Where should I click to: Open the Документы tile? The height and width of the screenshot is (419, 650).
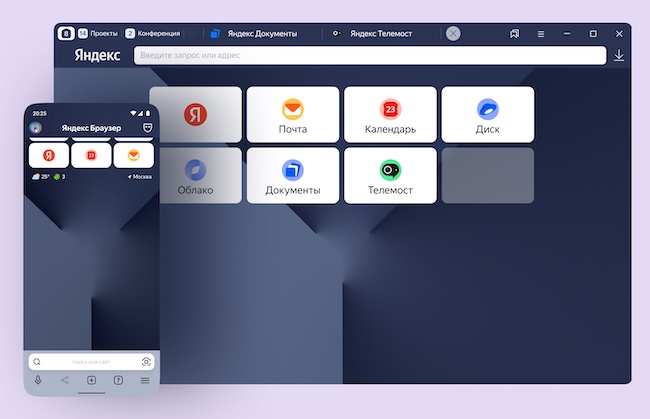tap(293, 175)
